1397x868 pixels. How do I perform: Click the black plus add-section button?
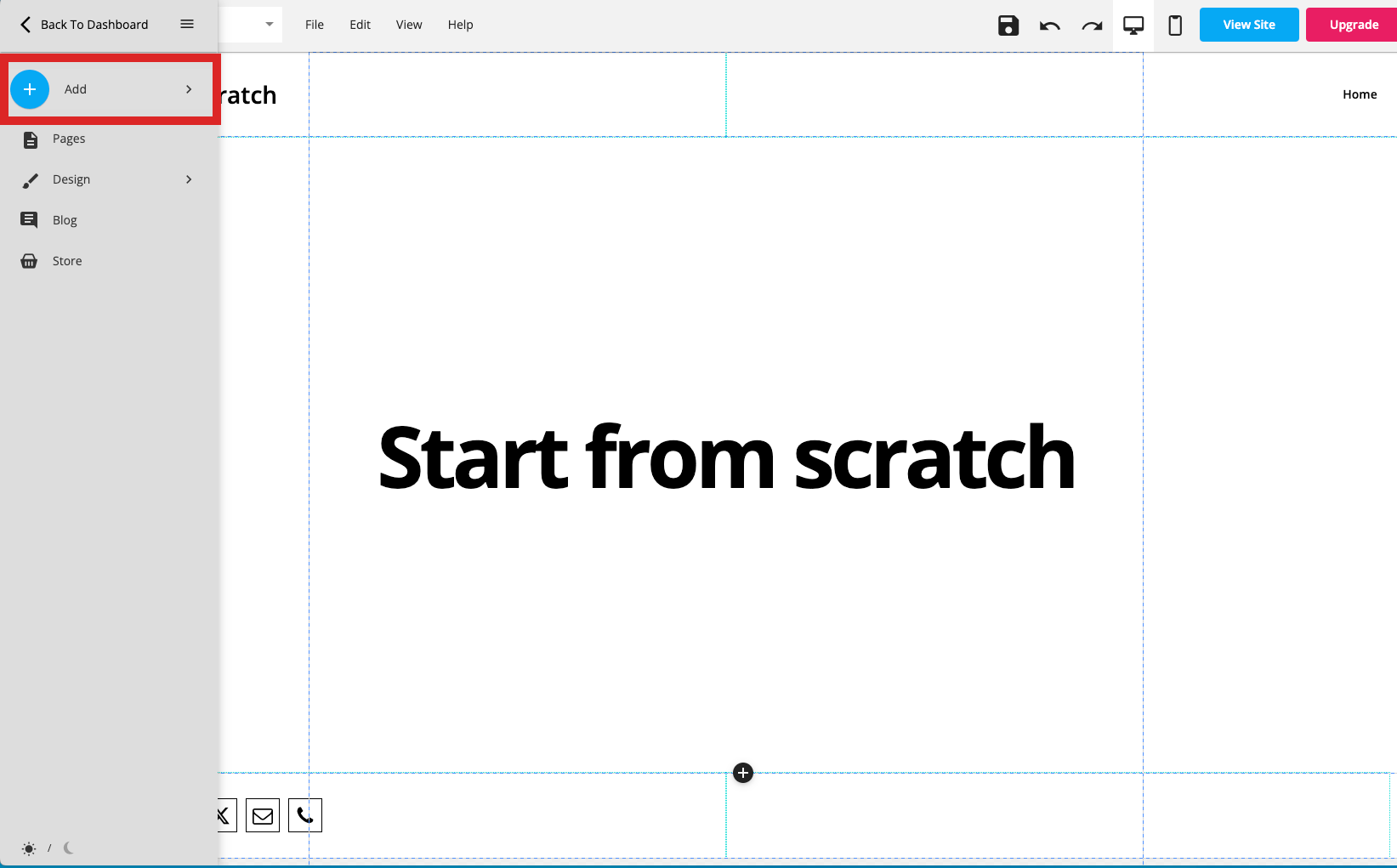pyautogui.click(x=743, y=773)
